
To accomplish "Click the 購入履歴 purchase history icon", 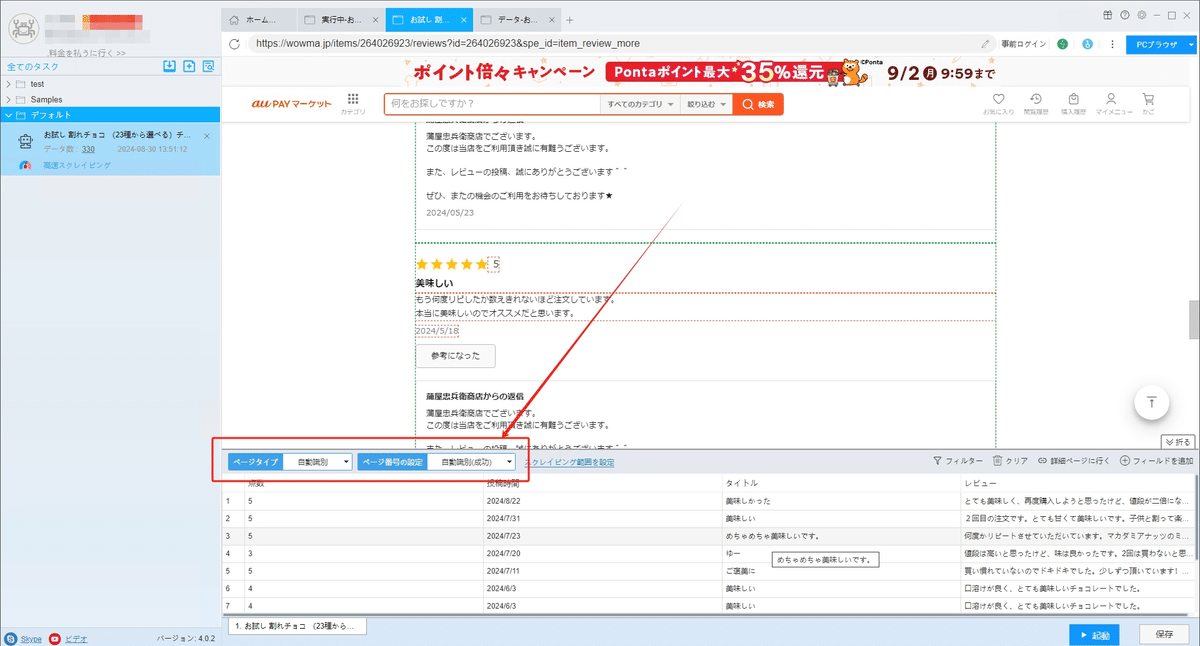I will 1073,99.
